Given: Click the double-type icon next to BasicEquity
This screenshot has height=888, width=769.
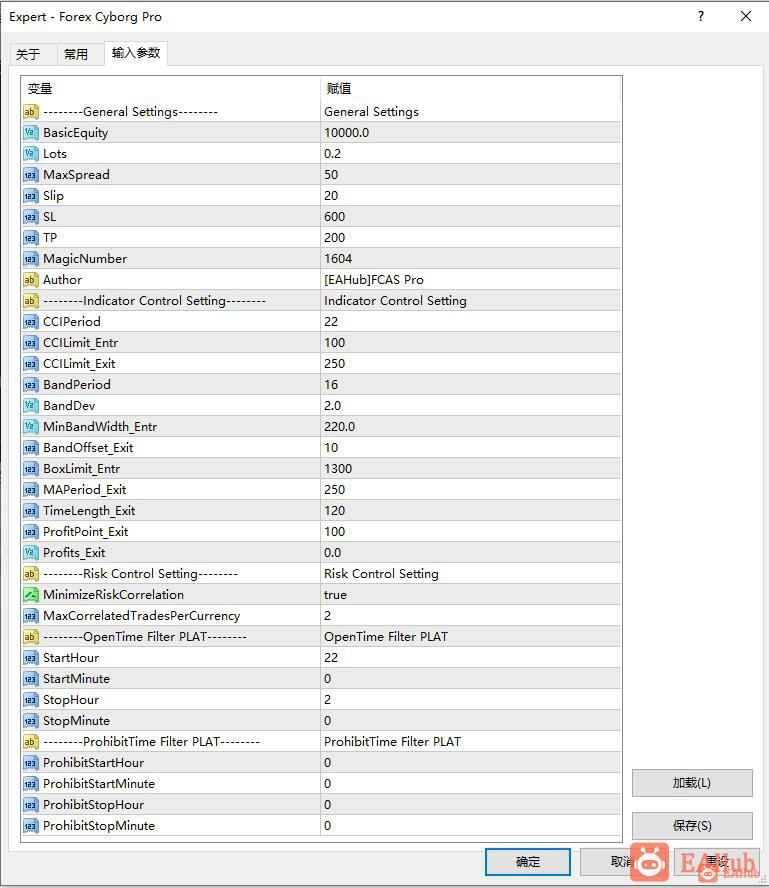Looking at the screenshot, I should [31, 133].
